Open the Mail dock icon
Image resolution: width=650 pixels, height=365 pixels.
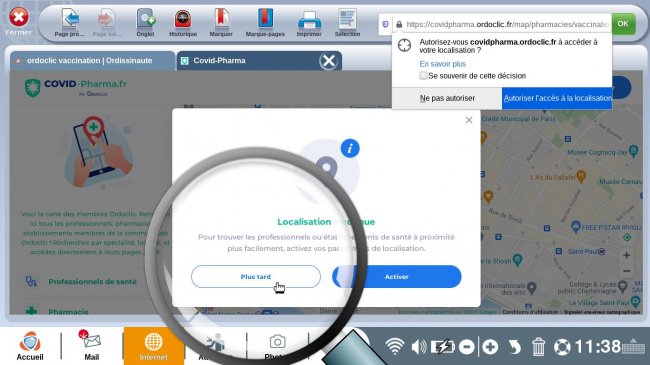pos(92,345)
